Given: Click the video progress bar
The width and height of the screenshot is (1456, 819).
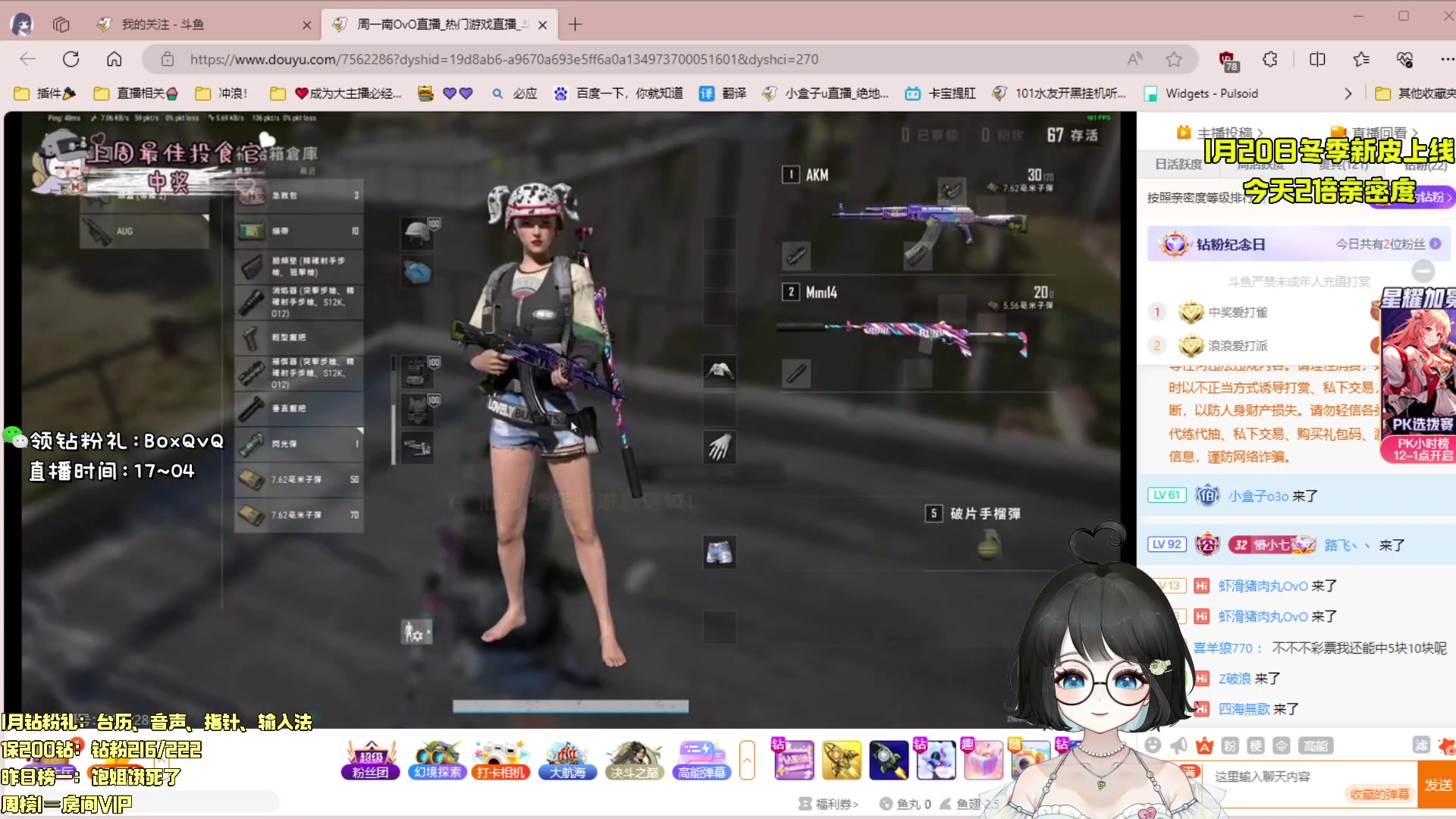Looking at the screenshot, I should pos(570,707).
